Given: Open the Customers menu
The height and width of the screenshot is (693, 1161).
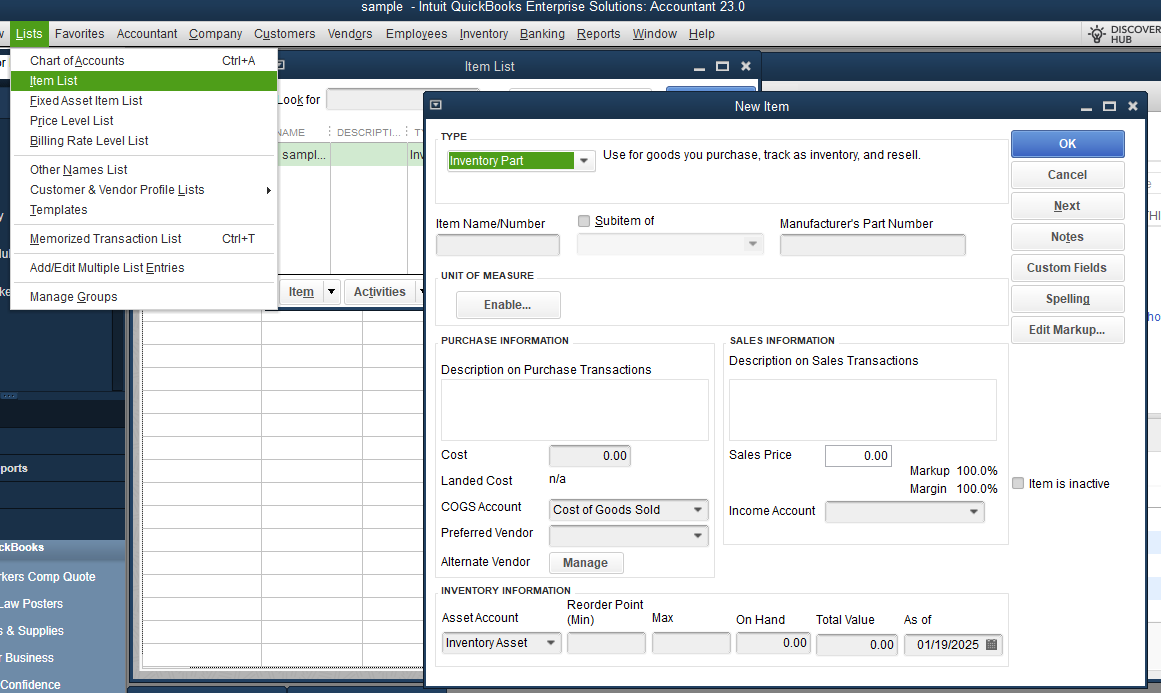Looking at the screenshot, I should (x=284, y=34).
